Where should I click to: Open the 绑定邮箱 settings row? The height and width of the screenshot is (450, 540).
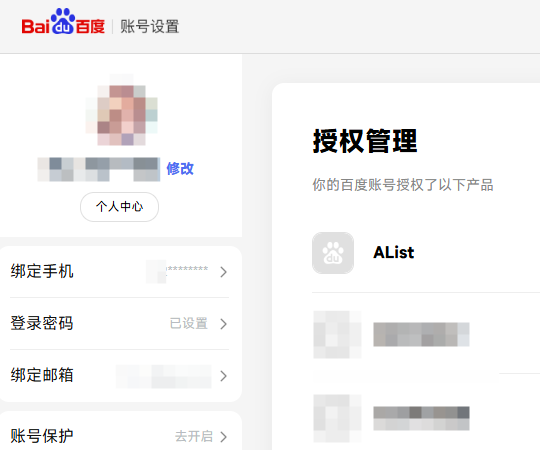[120, 376]
